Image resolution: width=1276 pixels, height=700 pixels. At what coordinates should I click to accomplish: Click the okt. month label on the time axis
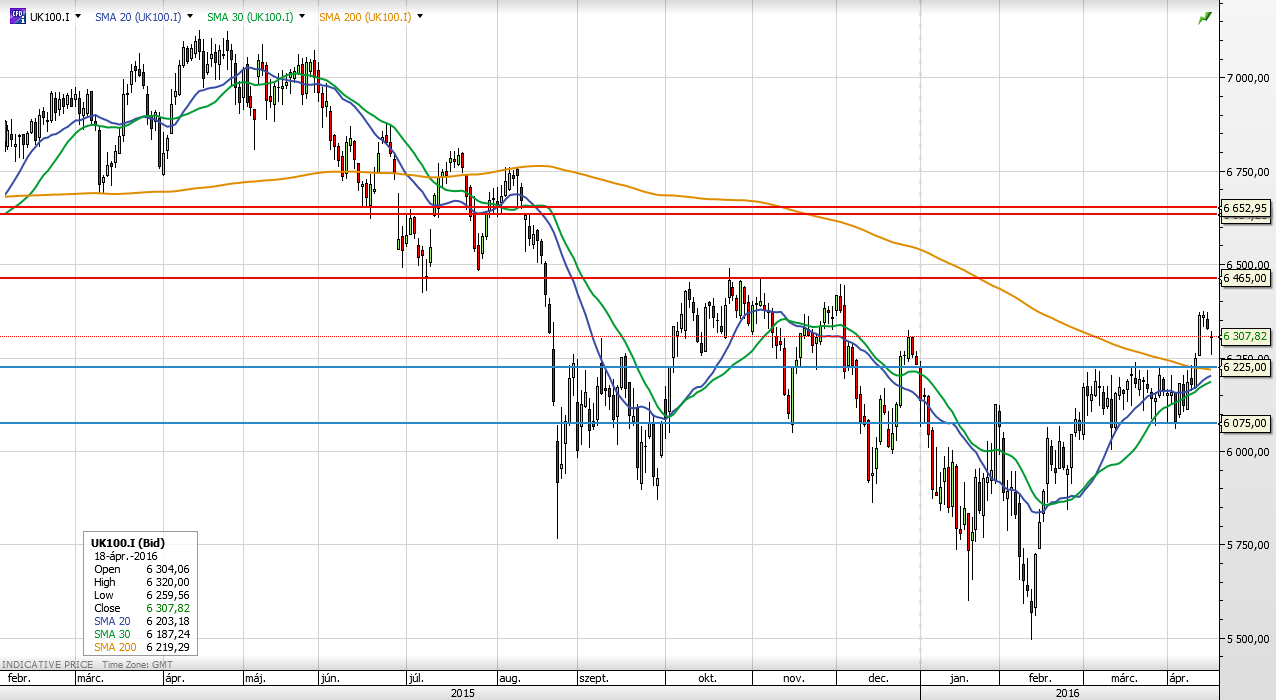point(707,678)
